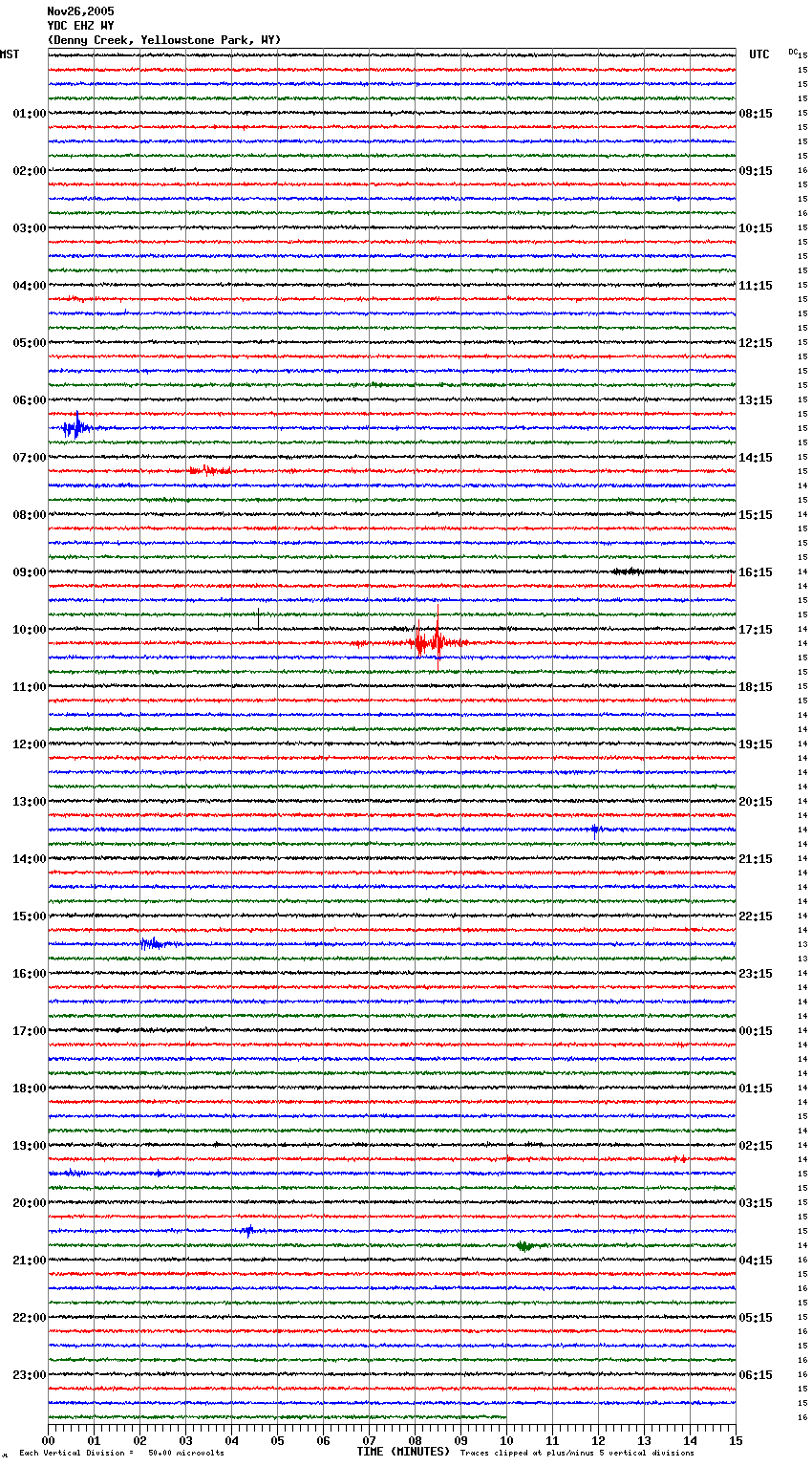This screenshot has width=812, height=1466.
Task: Click the date label Nov26,2005
Action: point(80,11)
